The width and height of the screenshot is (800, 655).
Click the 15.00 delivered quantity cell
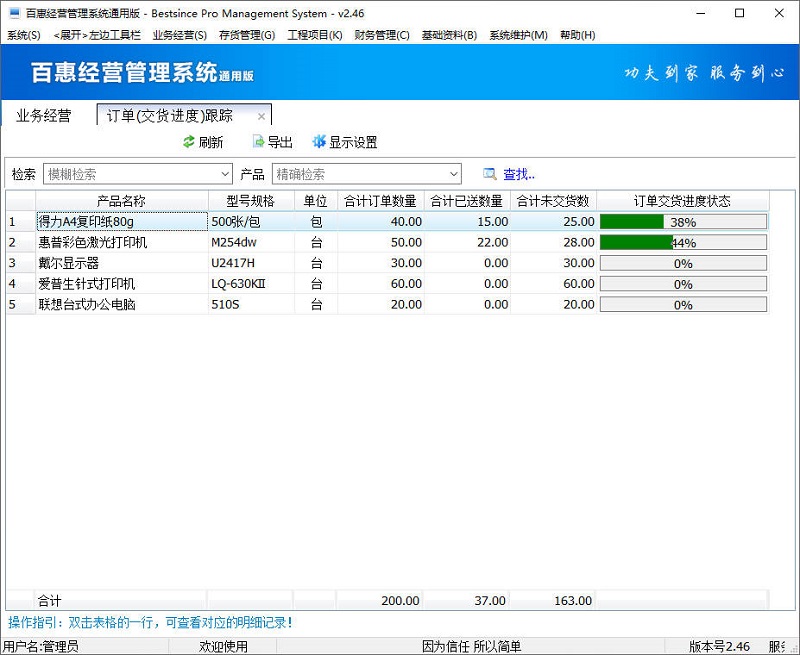coord(467,222)
